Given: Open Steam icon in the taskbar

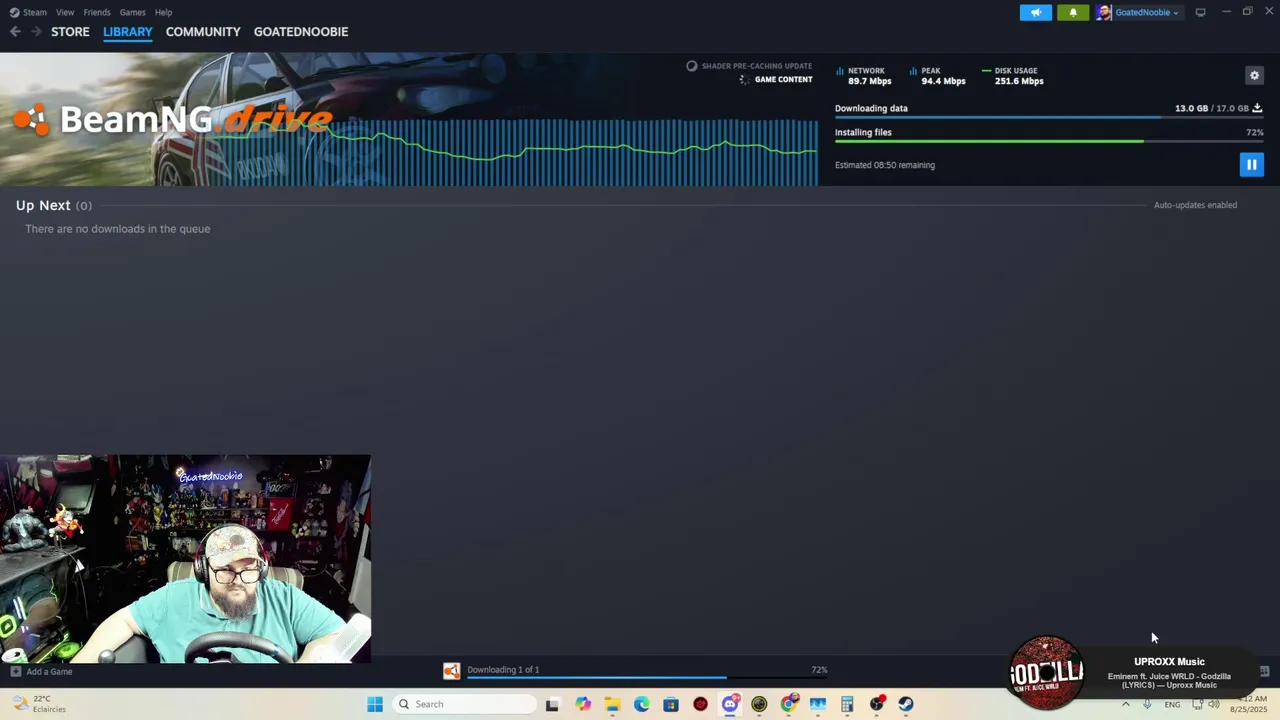Looking at the screenshot, I should (x=906, y=704).
